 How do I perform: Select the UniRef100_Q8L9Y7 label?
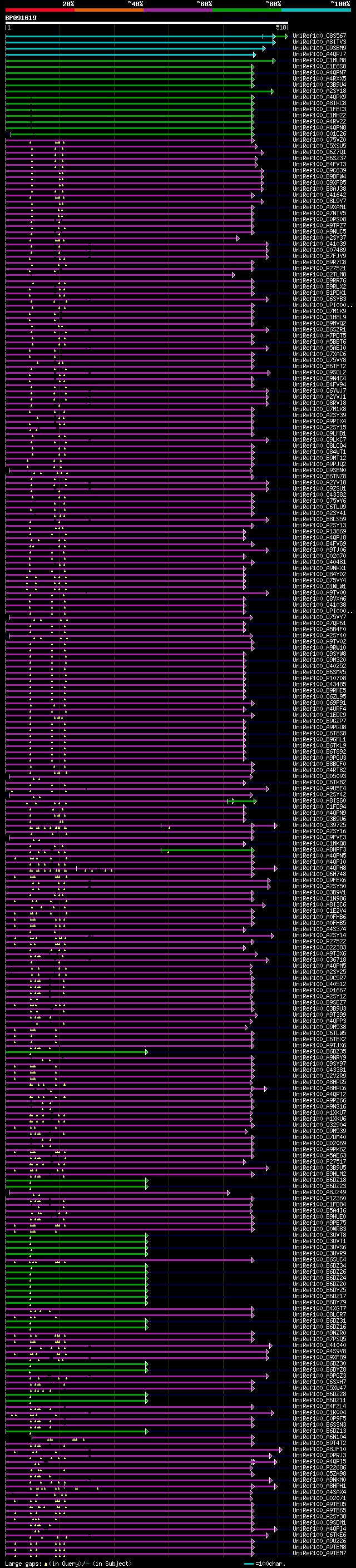[319, 201]
